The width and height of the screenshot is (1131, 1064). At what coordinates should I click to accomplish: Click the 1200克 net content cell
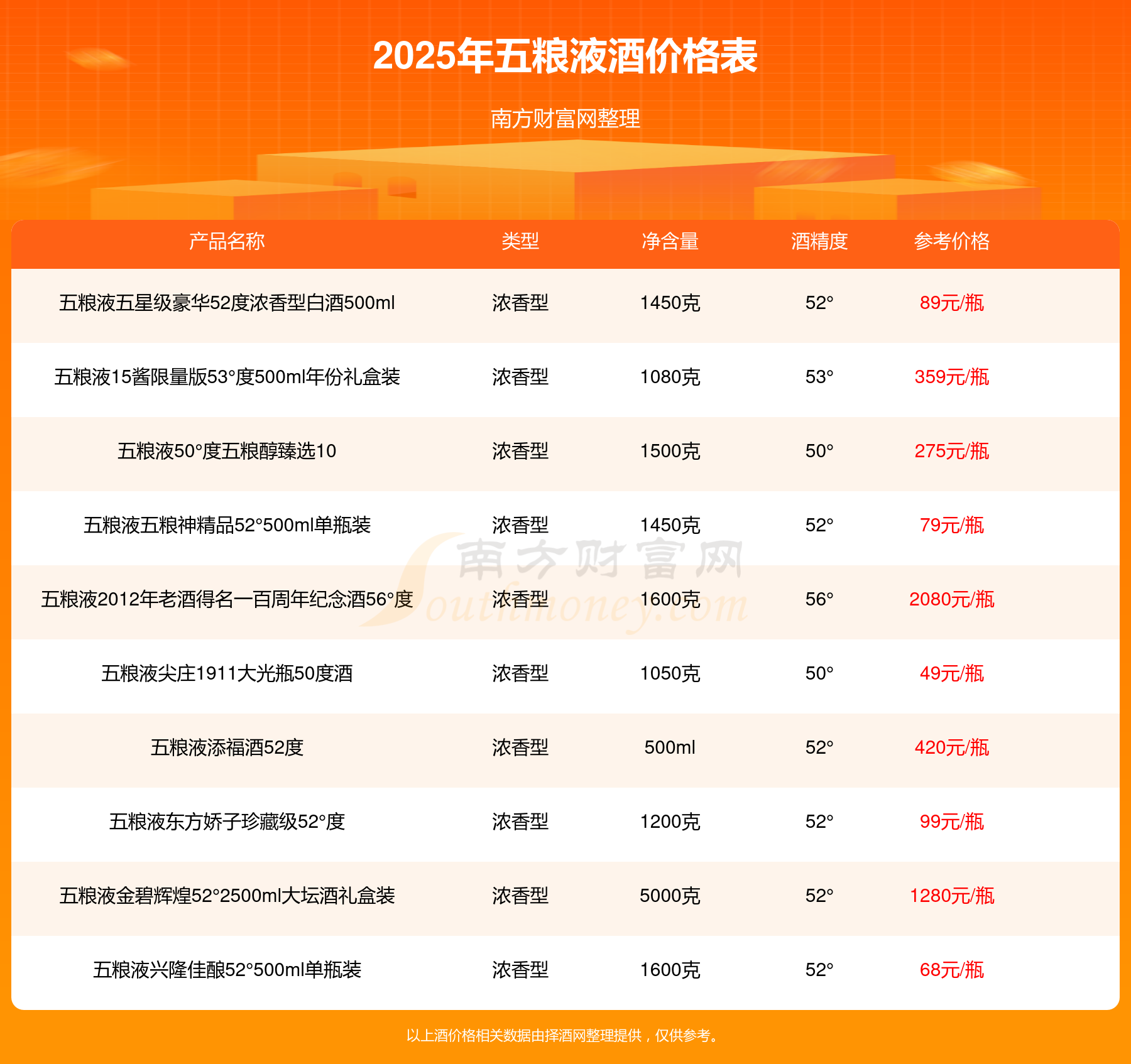click(x=670, y=822)
